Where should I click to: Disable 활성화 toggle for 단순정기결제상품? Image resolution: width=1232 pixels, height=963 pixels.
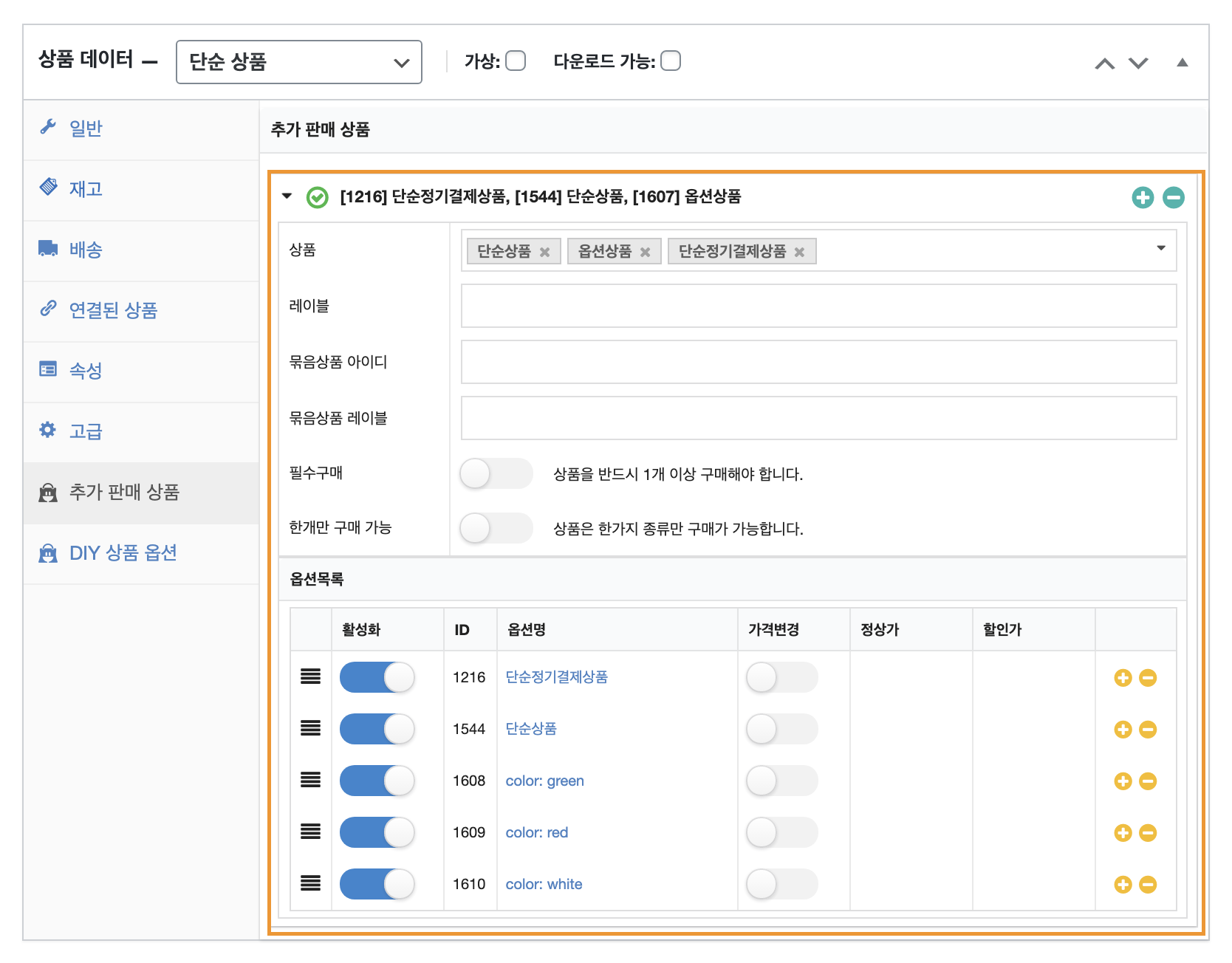[x=377, y=677]
